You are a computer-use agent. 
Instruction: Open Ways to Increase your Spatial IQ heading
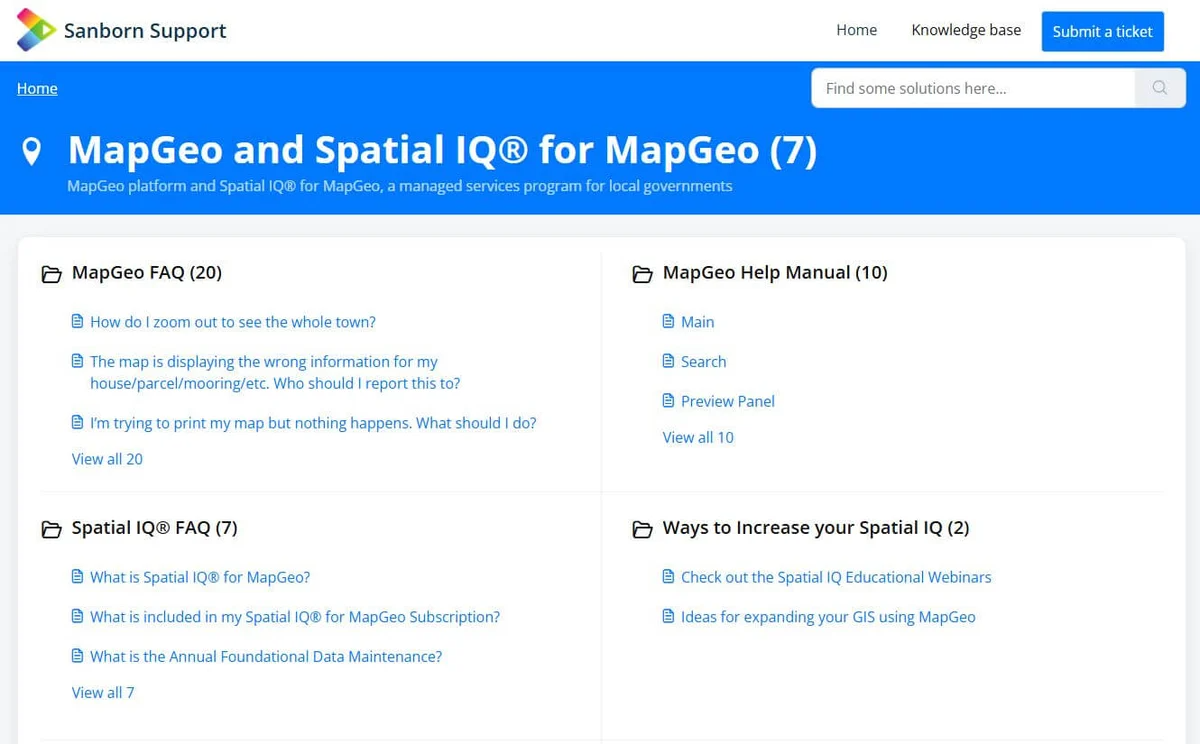(816, 527)
